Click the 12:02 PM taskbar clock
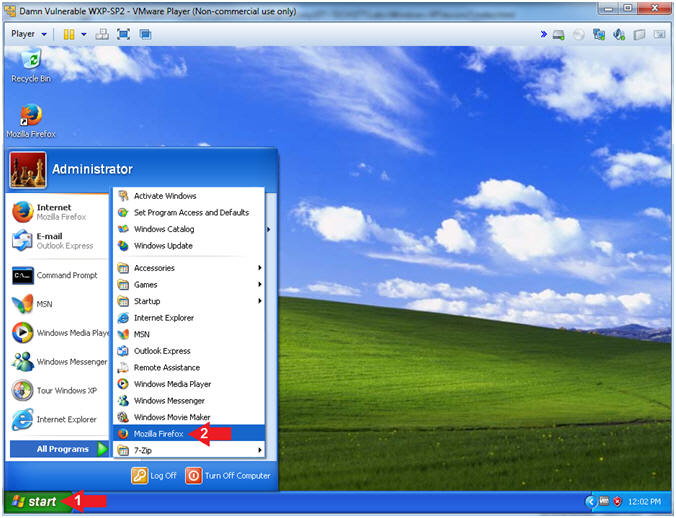 644,502
